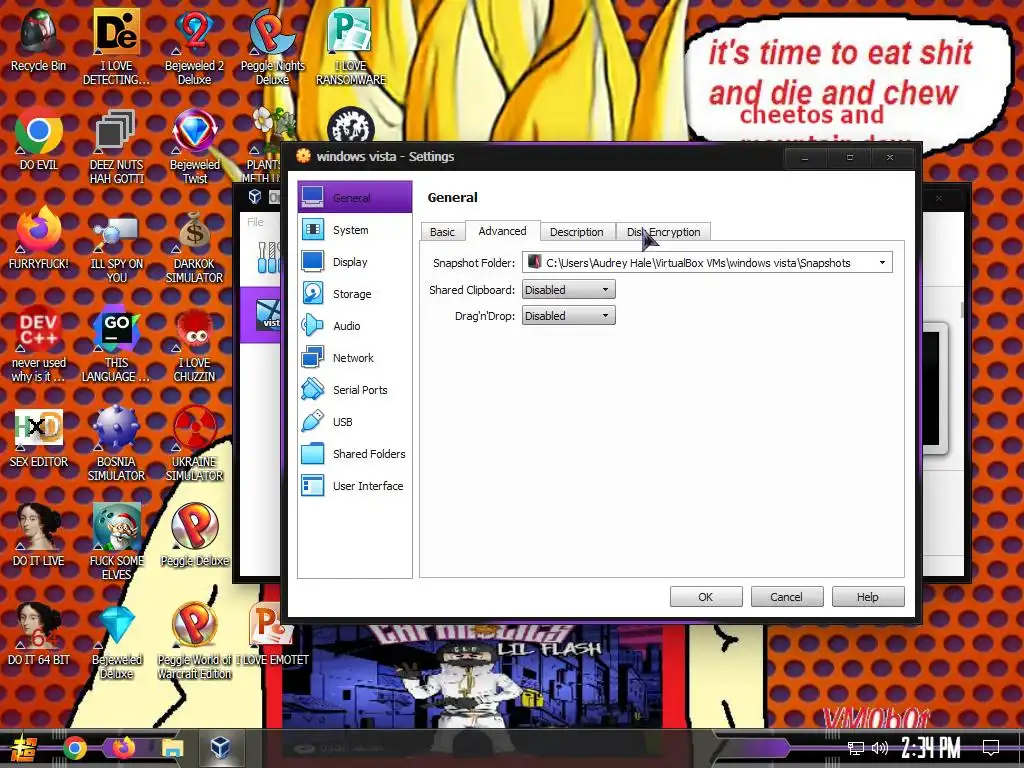Viewport: 1024px width, 768px height.
Task: Select the Peggle World of Warcraft Edition icon
Action: [x=195, y=642]
